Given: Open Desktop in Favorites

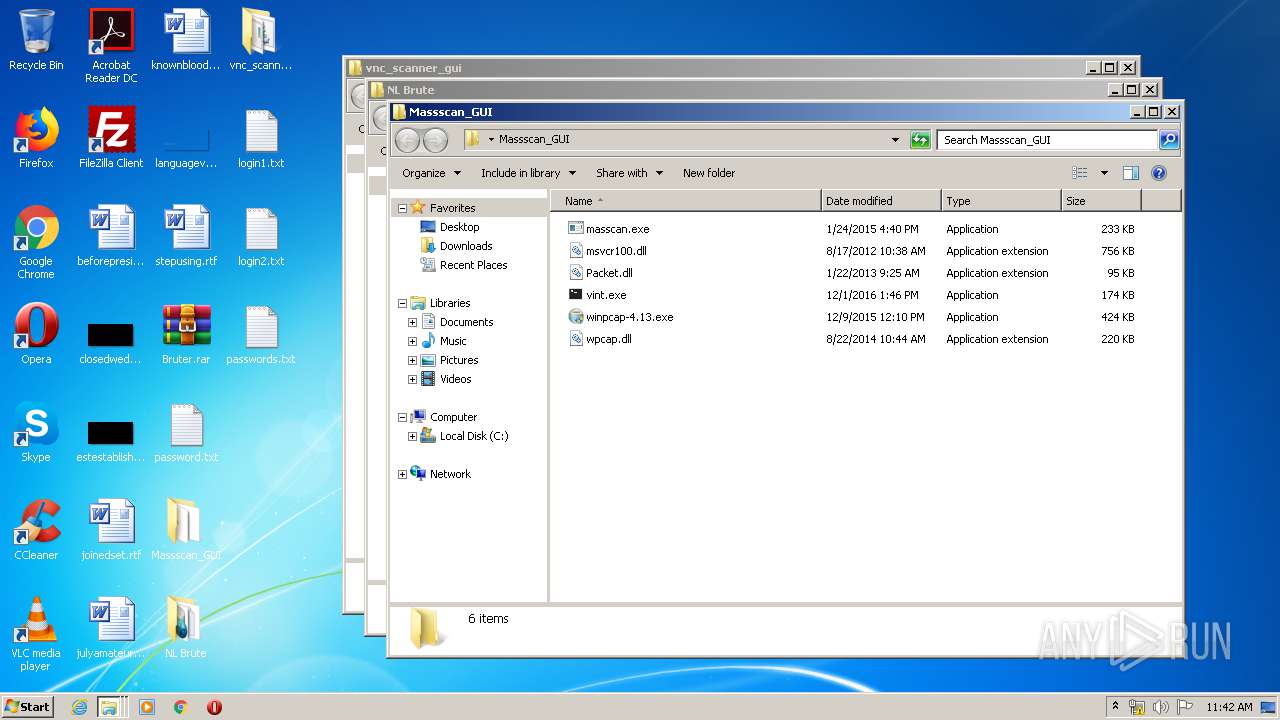Looking at the screenshot, I should coord(459,227).
